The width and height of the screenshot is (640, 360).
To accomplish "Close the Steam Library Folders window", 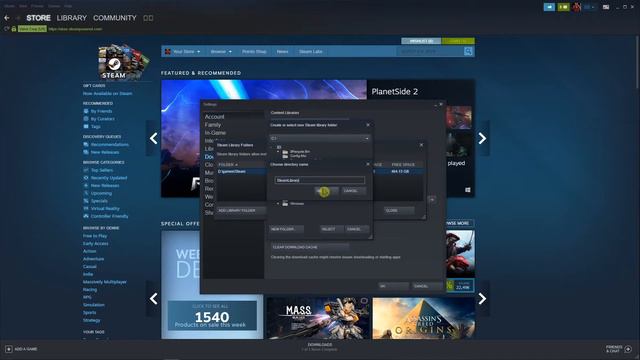I will pos(421,145).
